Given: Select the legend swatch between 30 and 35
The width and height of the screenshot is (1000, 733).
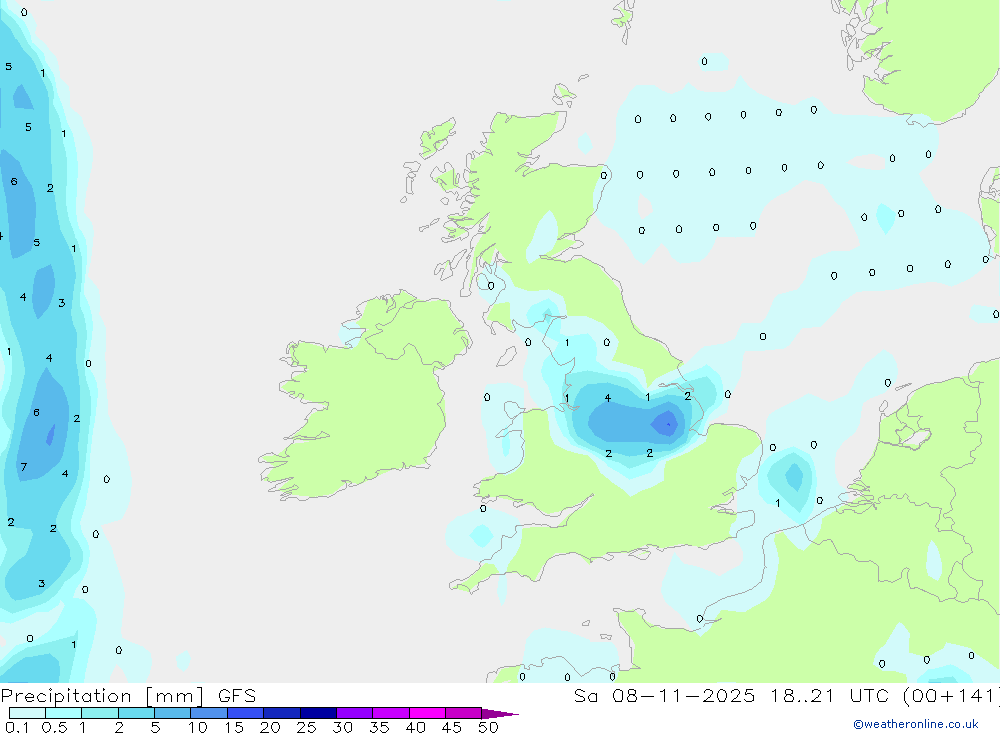Looking at the screenshot, I should [x=355, y=713].
